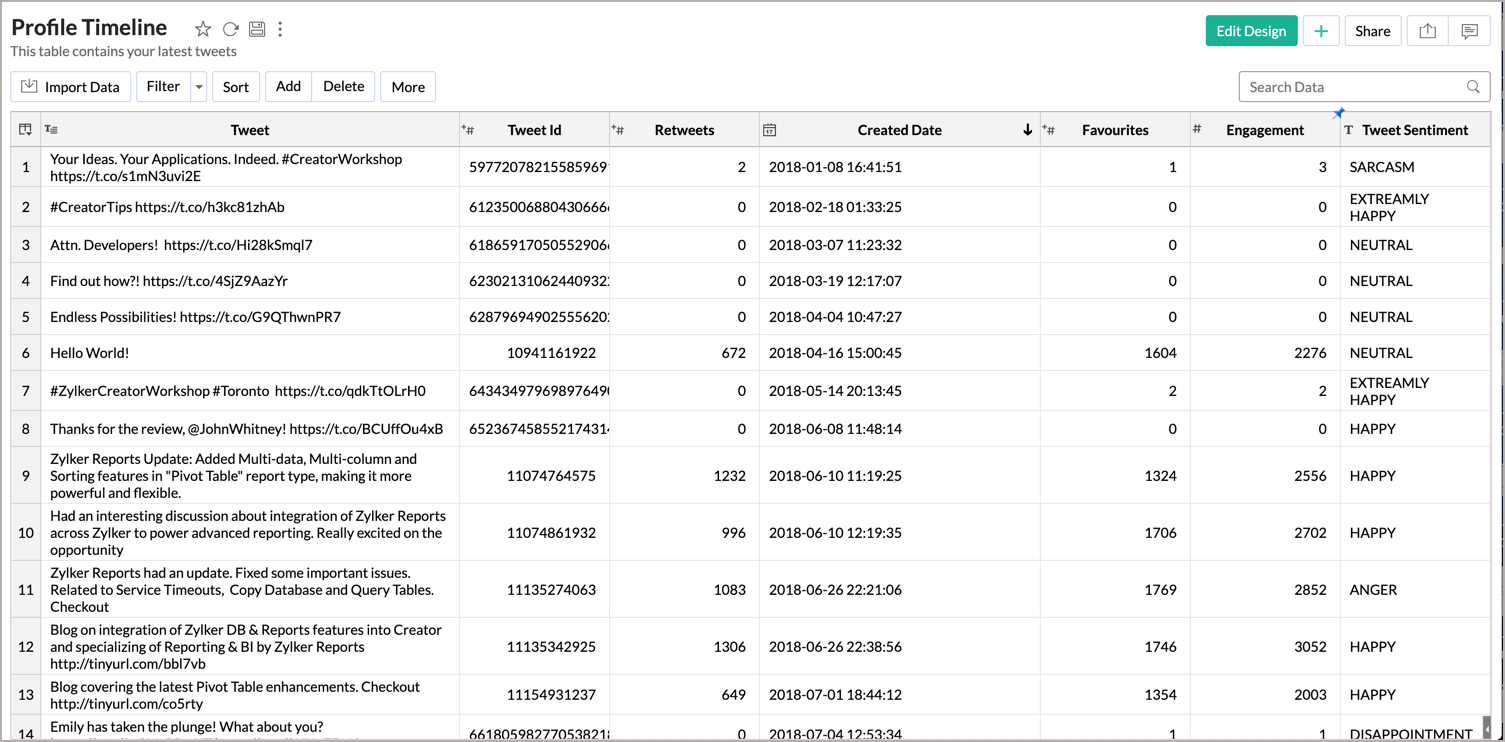This screenshot has width=1505, height=742.
Task: Mark Profile Timeline as favorite with star icon
Action: point(203,29)
